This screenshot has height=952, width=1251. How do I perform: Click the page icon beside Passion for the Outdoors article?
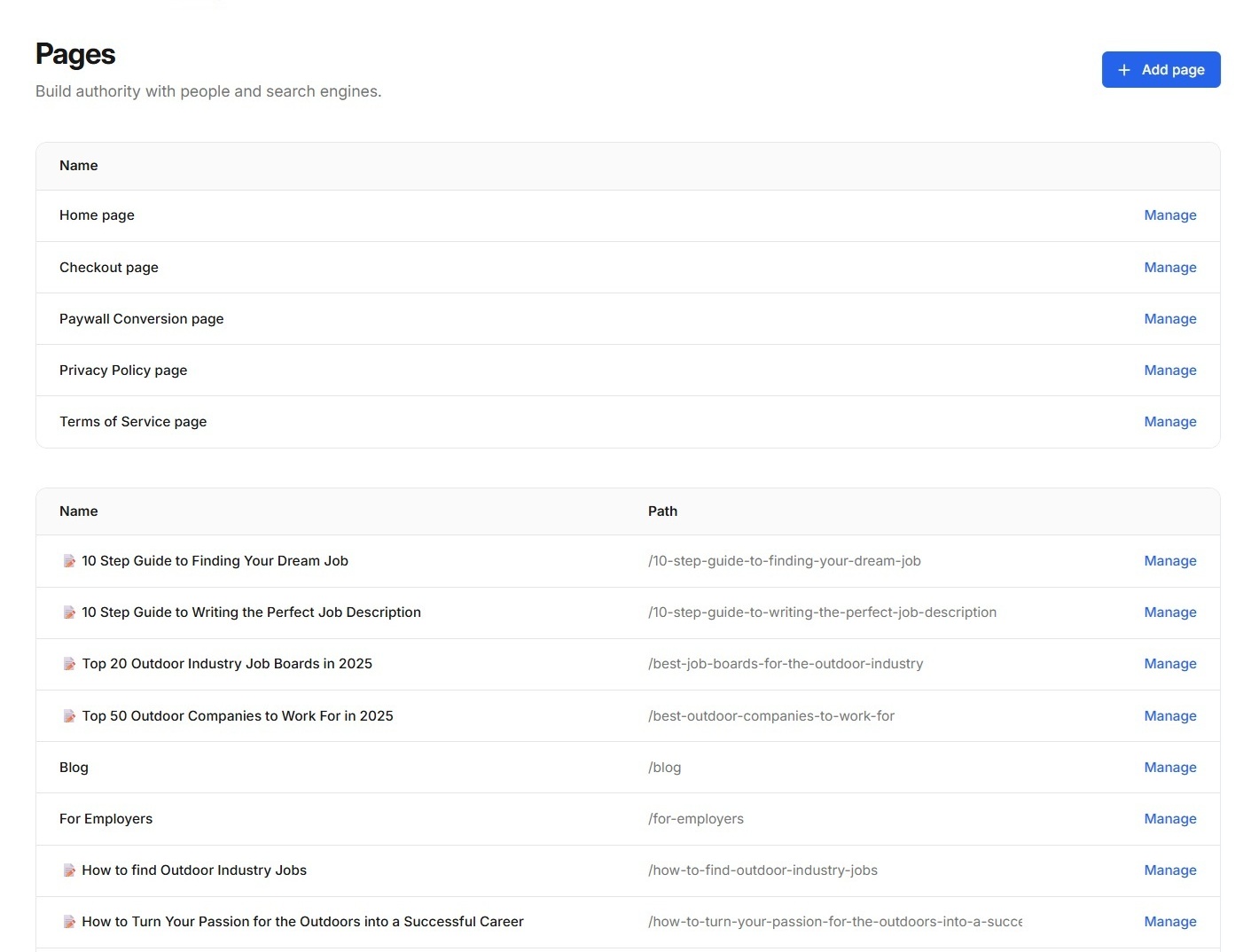(x=69, y=921)
